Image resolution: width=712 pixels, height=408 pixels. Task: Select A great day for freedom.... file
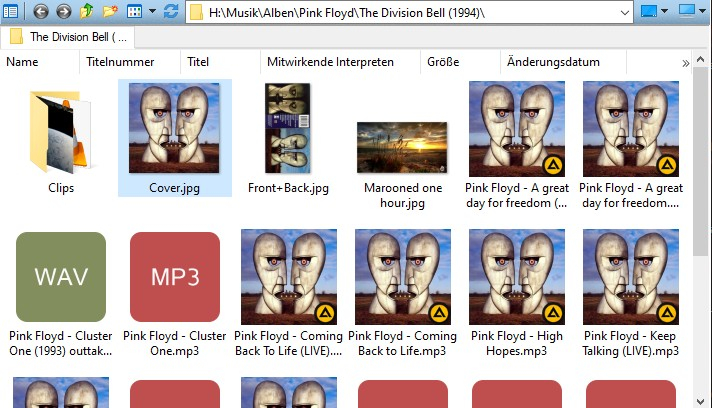pos(631,129)
